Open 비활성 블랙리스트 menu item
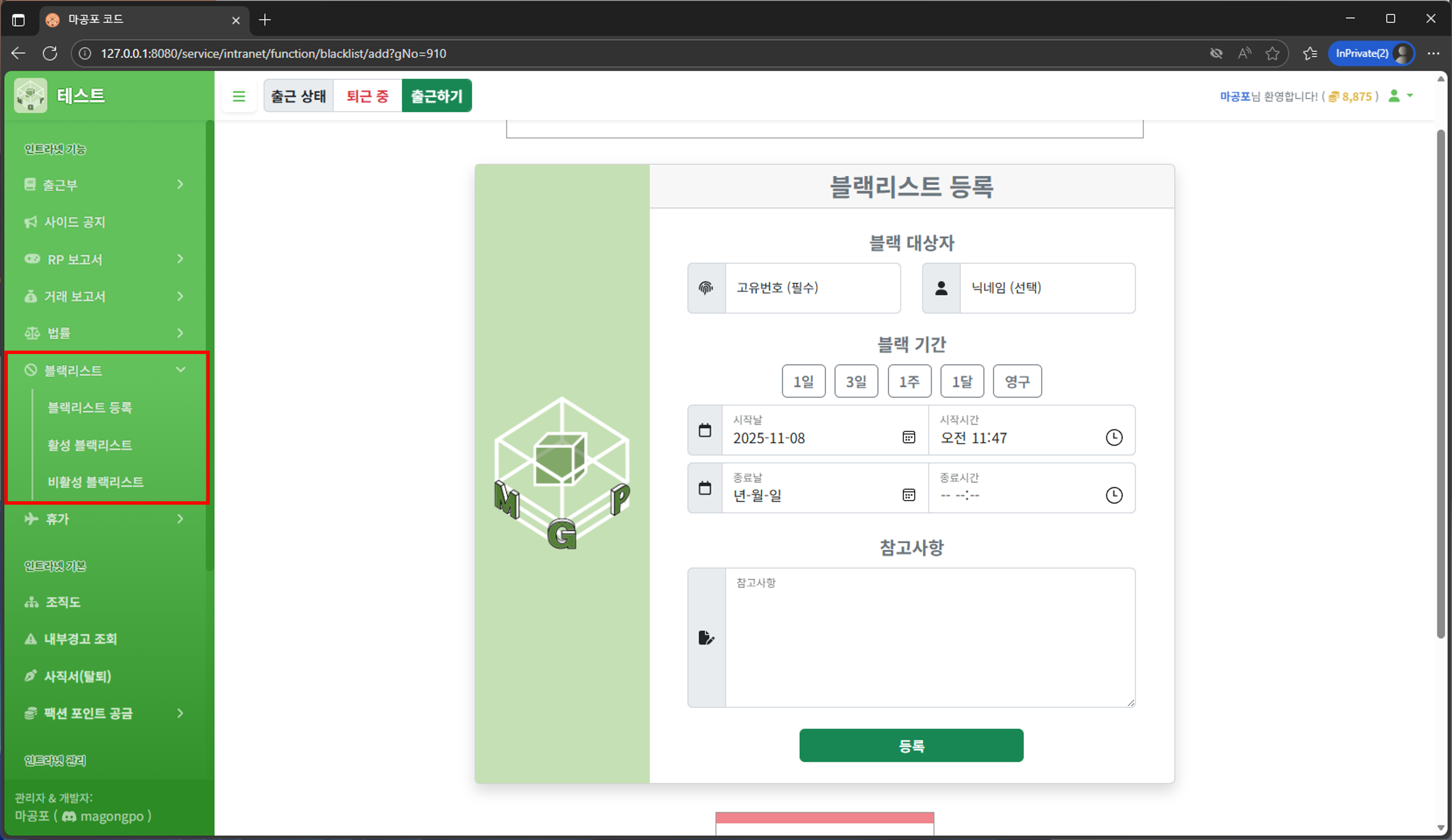Viewport: 1452px width, 840px height. click(x=96, y=482)
